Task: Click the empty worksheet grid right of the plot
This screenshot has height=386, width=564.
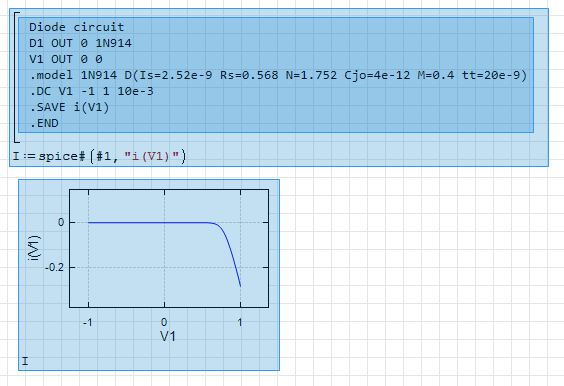Action: [421, 273]
